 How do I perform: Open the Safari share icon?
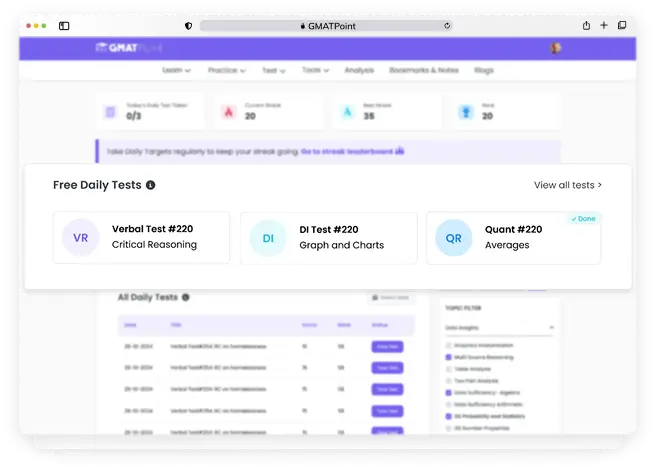tap(586, 26)
